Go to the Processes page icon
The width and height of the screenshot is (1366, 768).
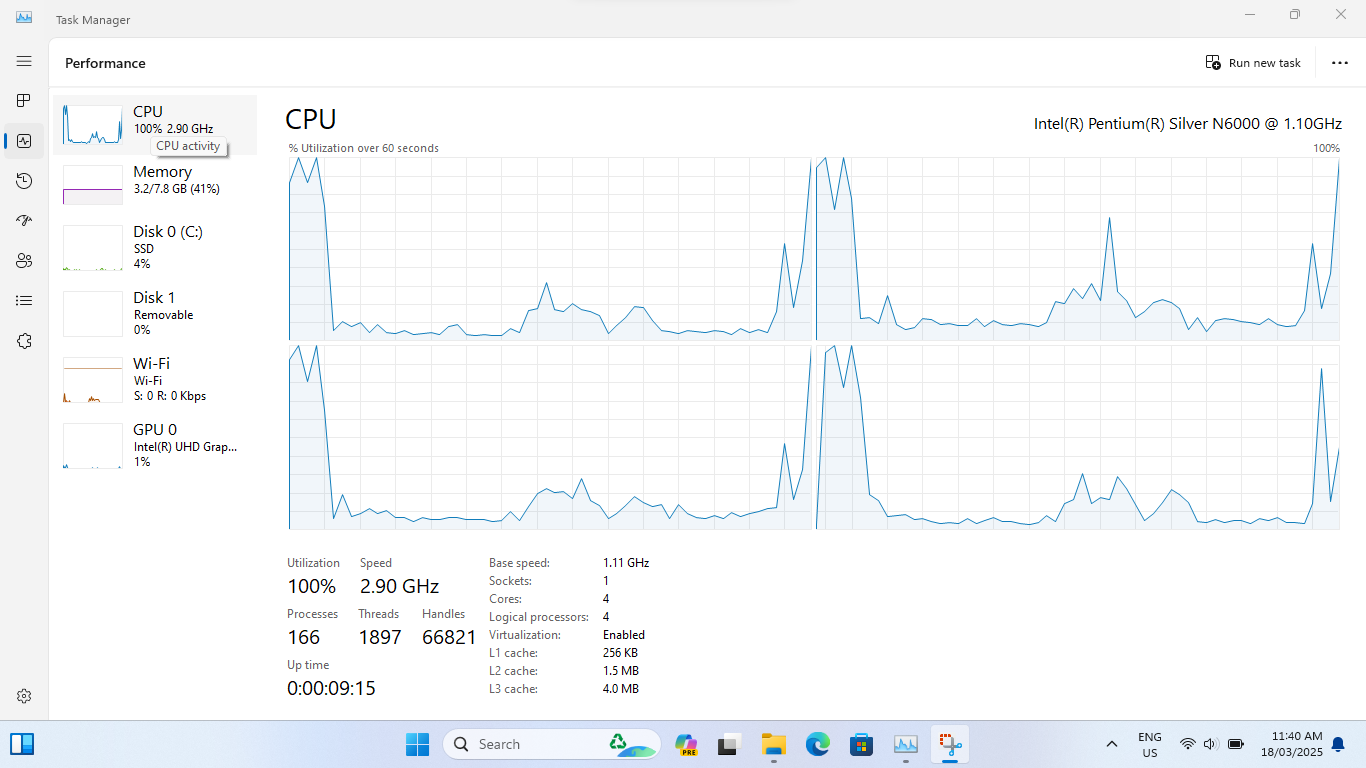click(x=24, y=101)
